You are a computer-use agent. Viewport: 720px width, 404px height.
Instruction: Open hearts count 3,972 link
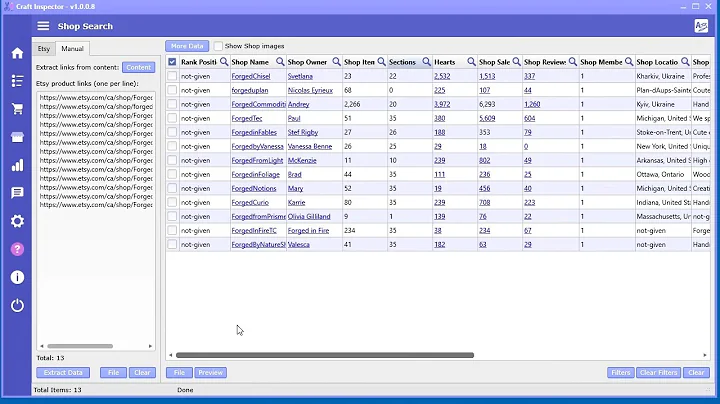point(442,104)
